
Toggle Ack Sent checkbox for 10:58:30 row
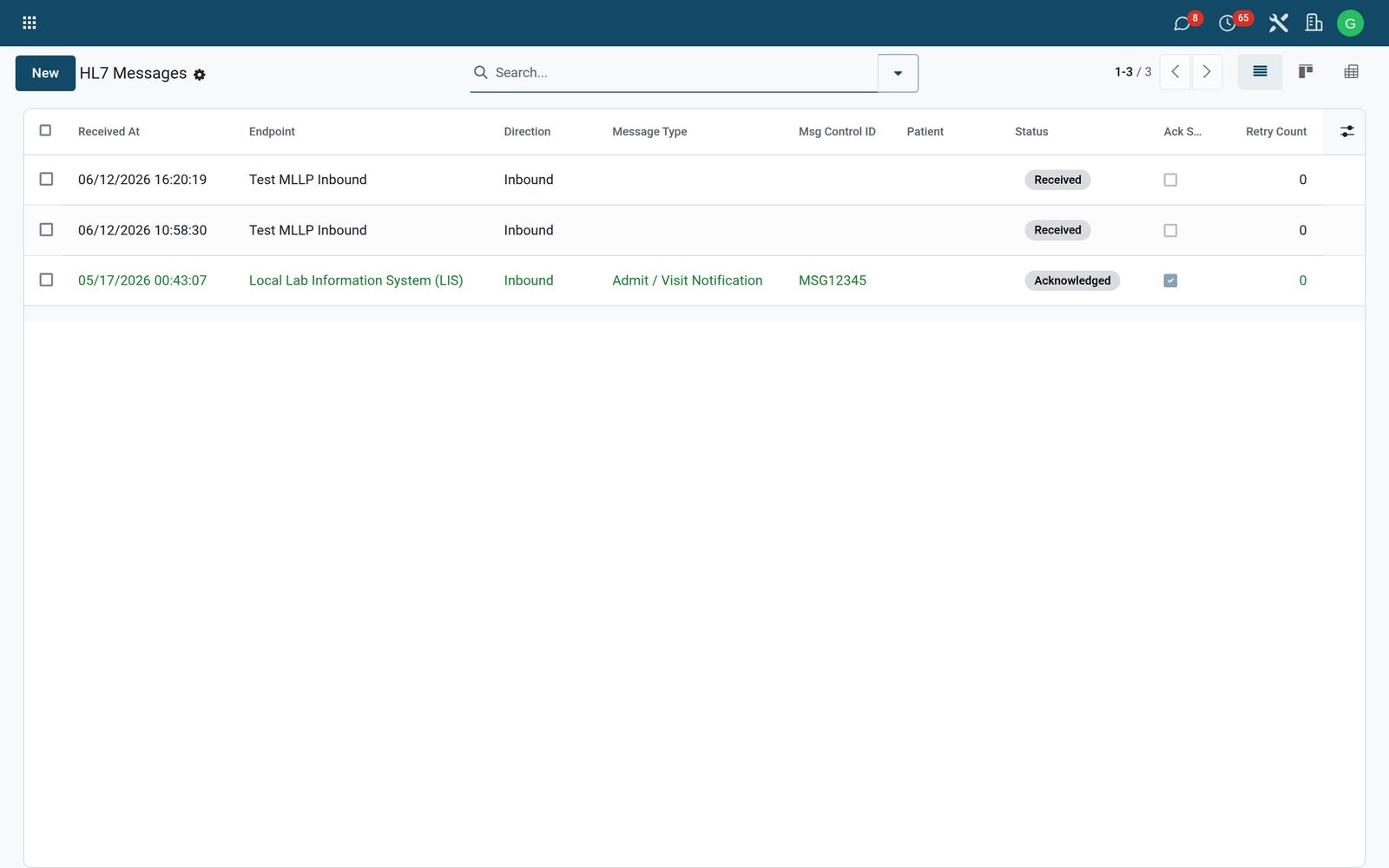coord(1170,230)
